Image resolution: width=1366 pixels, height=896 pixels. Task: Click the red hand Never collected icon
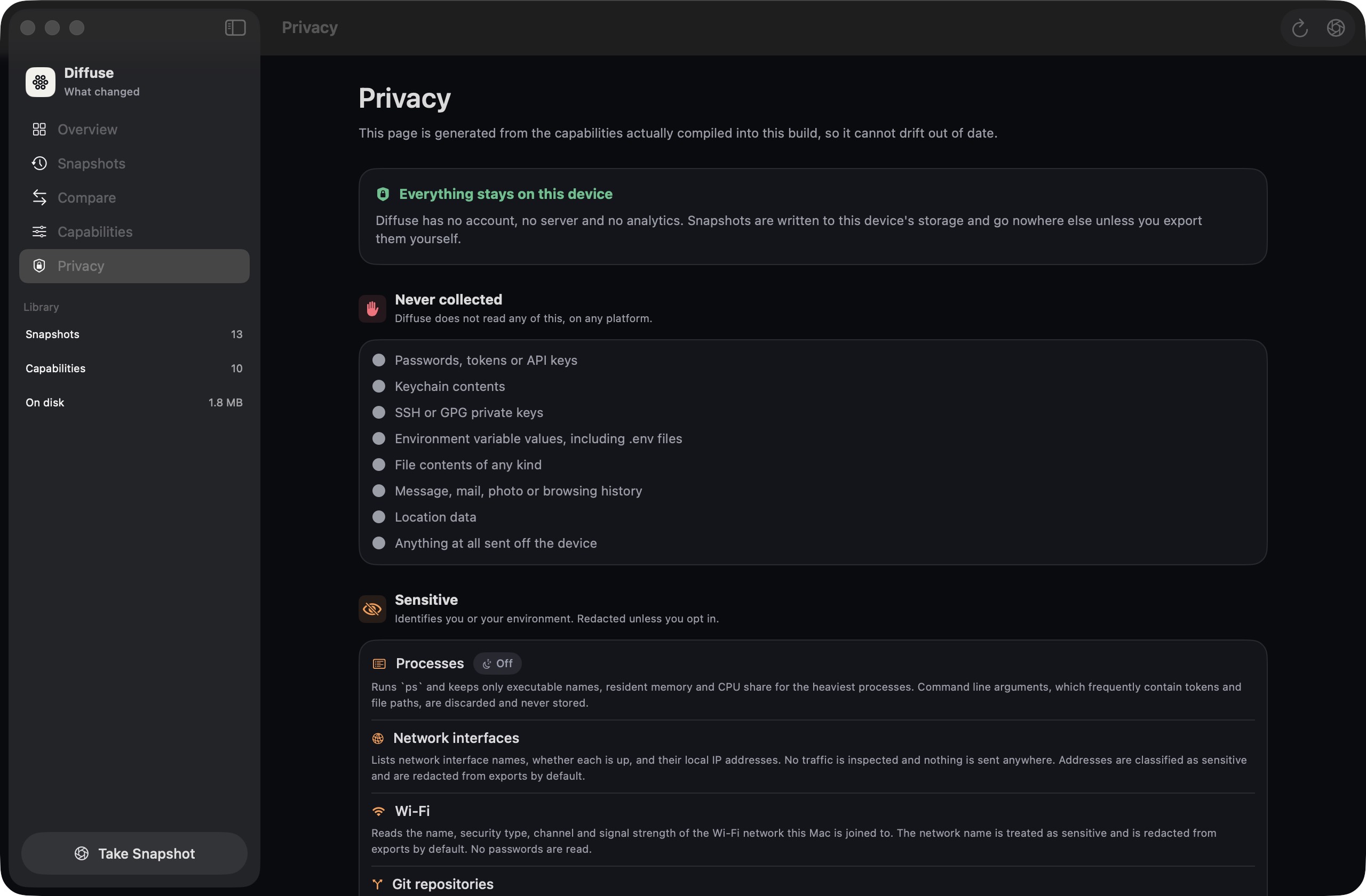(x=372, y=309)
